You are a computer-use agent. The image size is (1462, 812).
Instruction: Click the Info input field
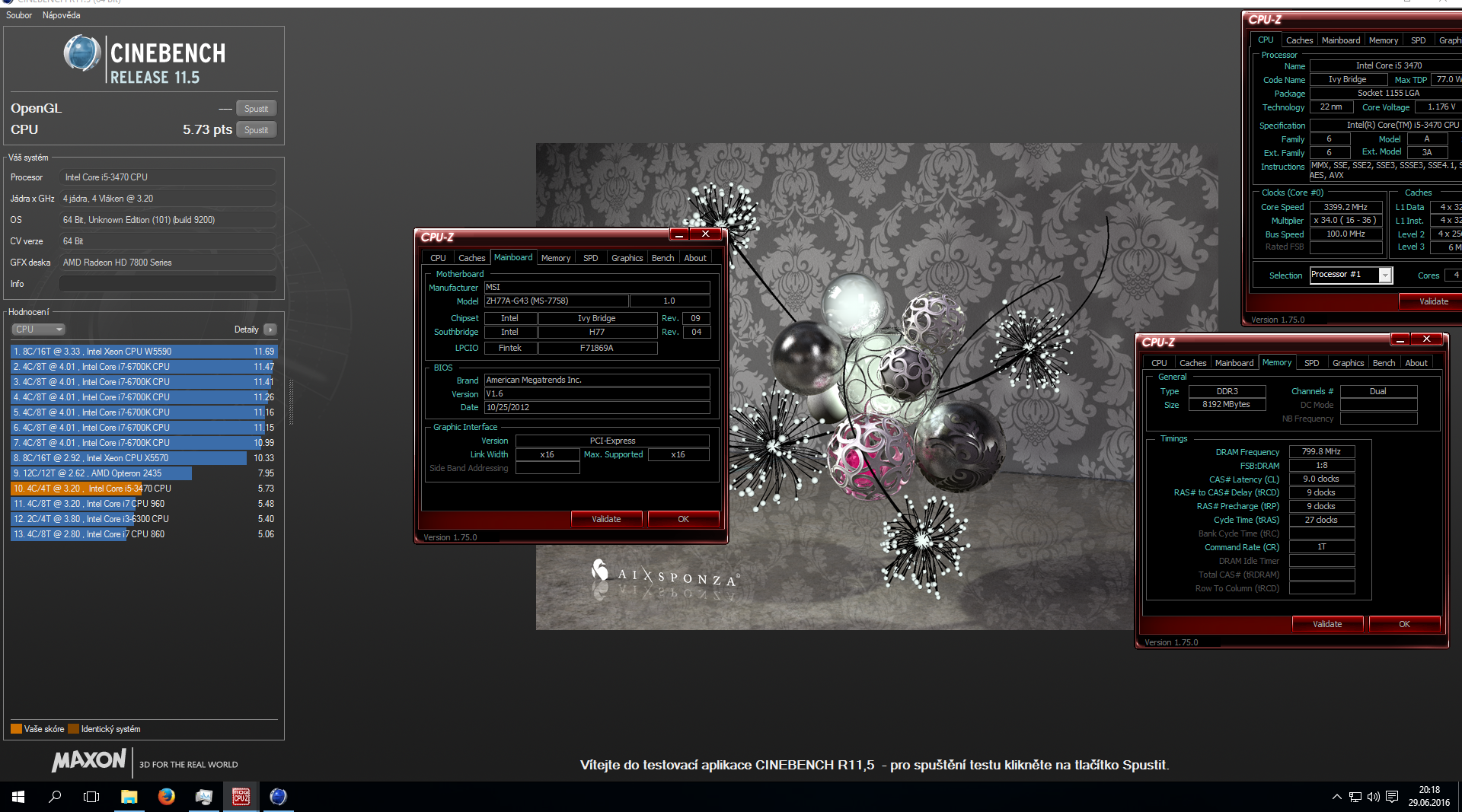point(168,284)
